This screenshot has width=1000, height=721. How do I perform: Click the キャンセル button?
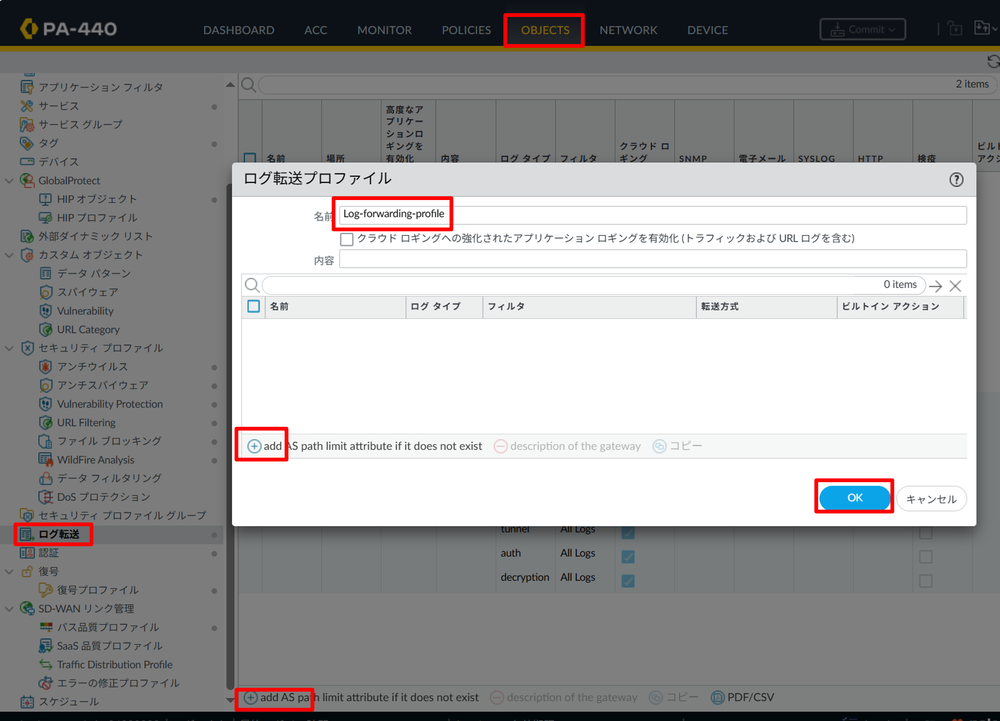tap(931, 499)
